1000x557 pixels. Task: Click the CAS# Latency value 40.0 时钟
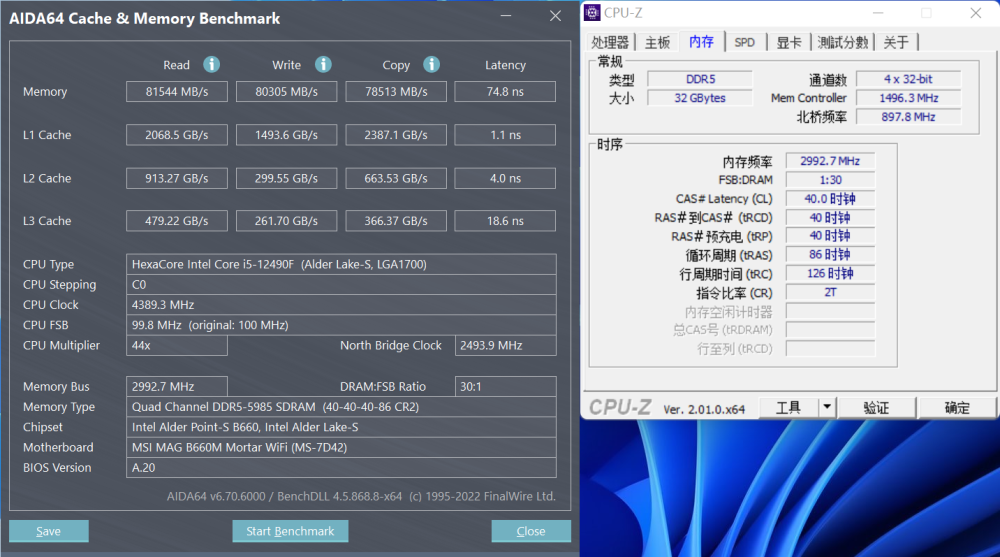pyautogui.click(x=830, y=198)
